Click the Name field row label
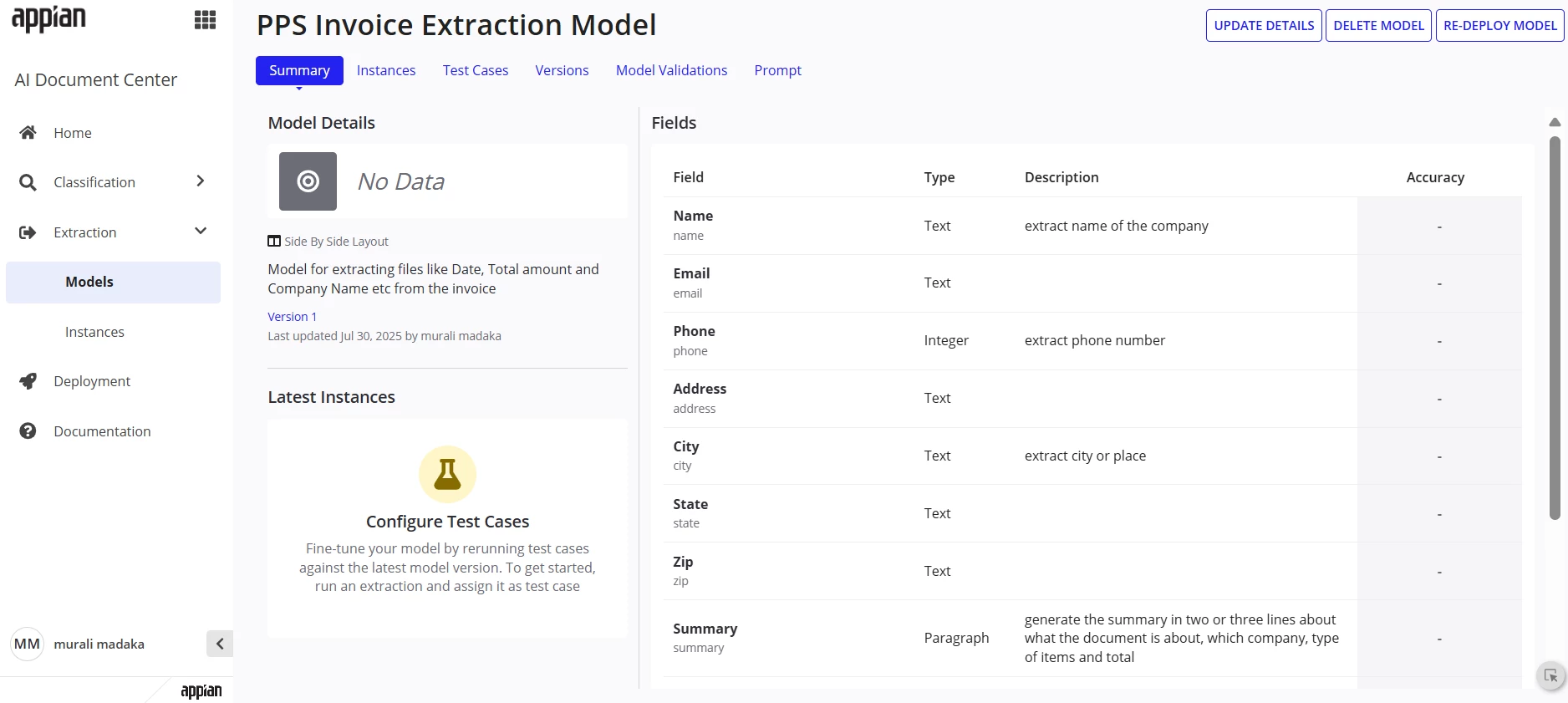 693,216
